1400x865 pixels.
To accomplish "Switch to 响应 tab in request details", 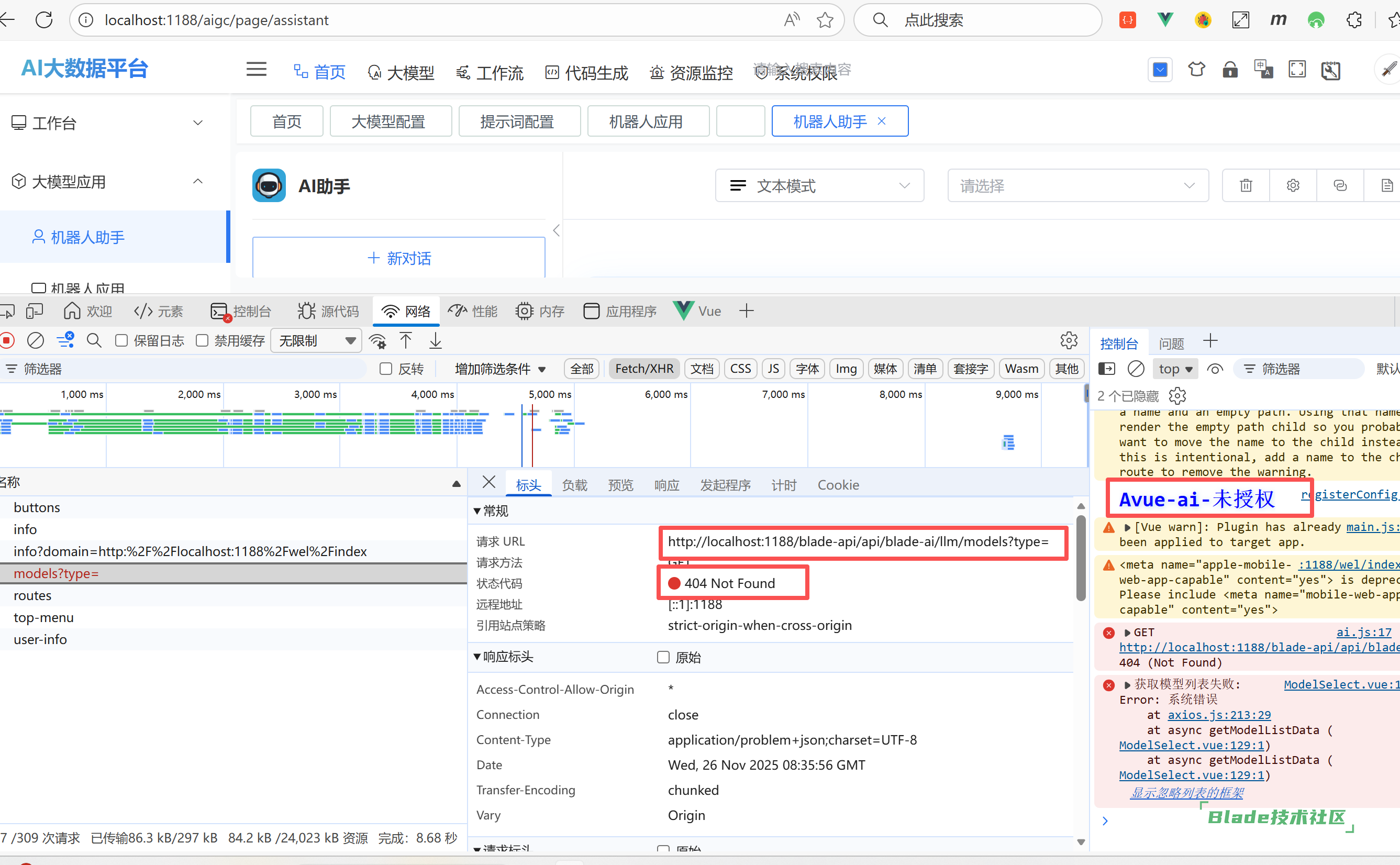I will 666,485.
